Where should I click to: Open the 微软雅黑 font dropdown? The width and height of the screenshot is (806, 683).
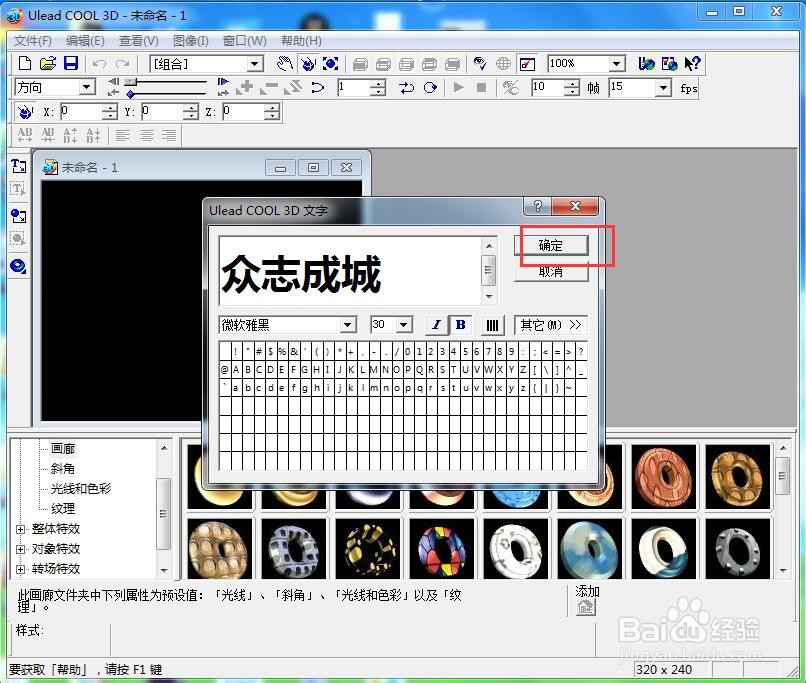coord(348,325)
